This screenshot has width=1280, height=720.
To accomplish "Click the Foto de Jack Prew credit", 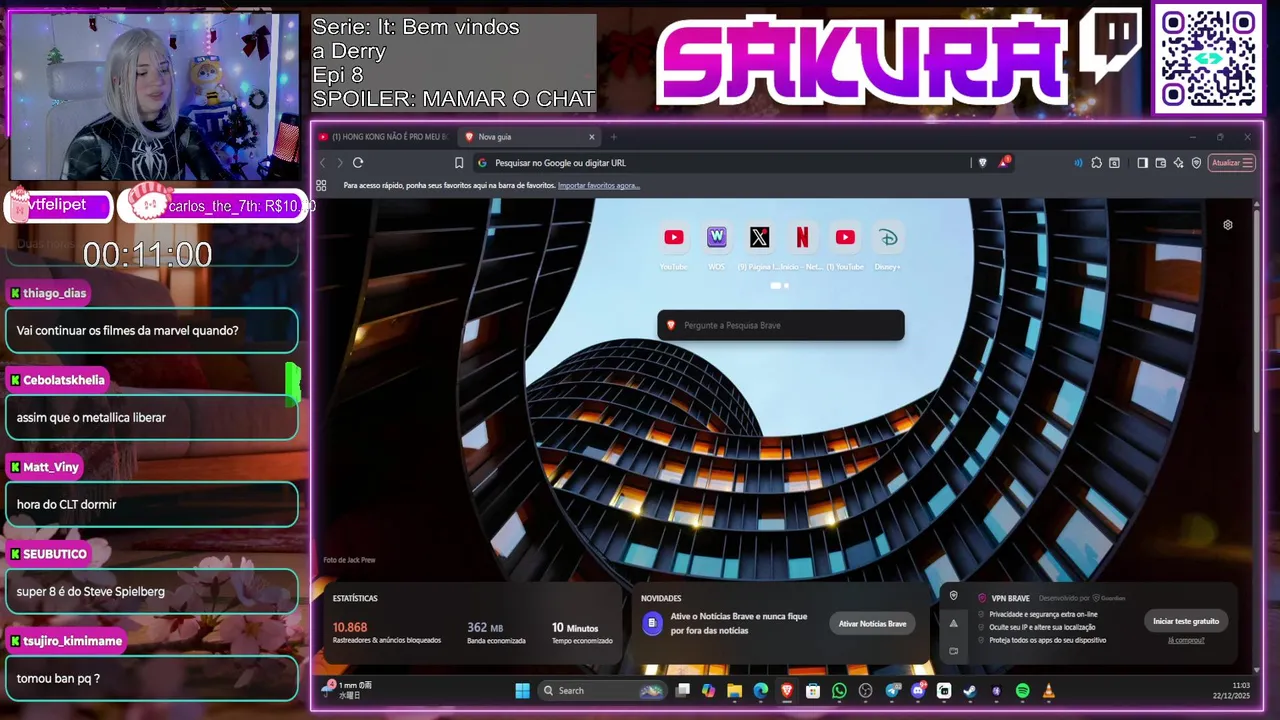I will click(349, 560).
